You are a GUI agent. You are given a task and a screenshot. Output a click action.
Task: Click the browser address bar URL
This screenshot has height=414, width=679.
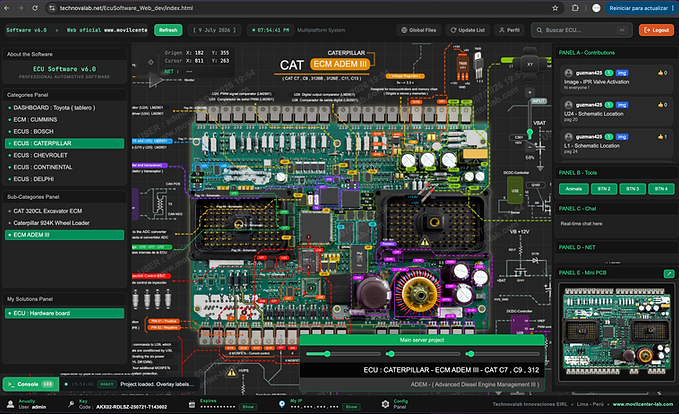126,8
